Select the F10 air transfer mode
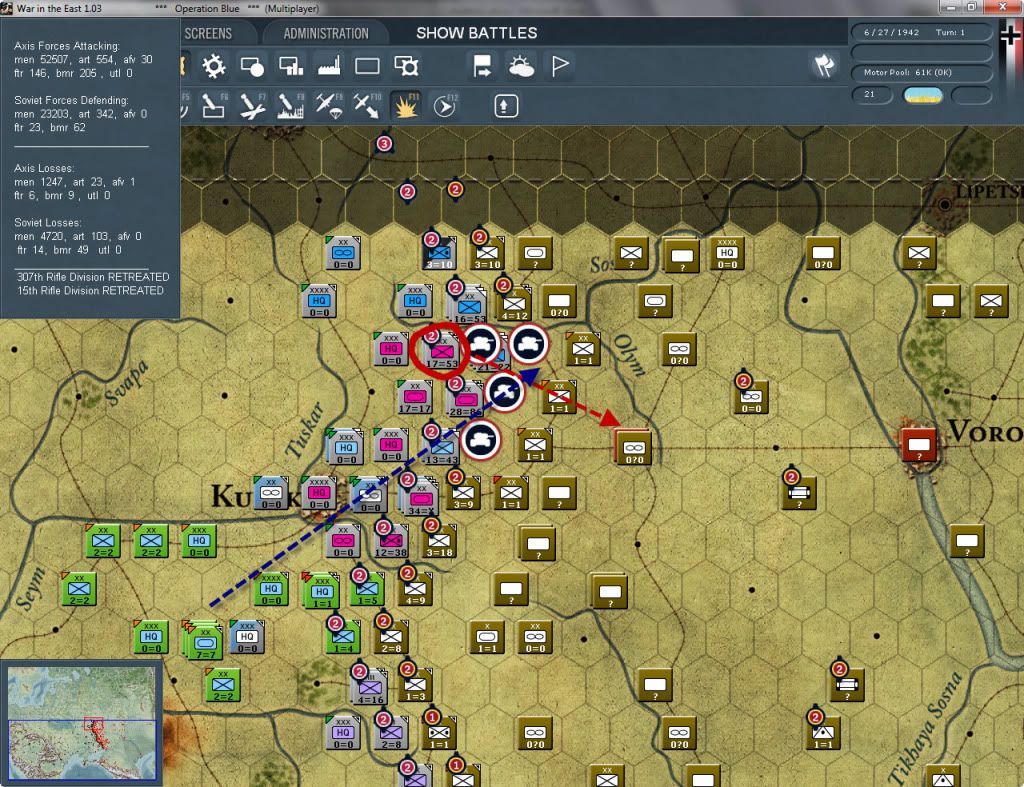Screen dimensions: 1024x787 point(367,106)
